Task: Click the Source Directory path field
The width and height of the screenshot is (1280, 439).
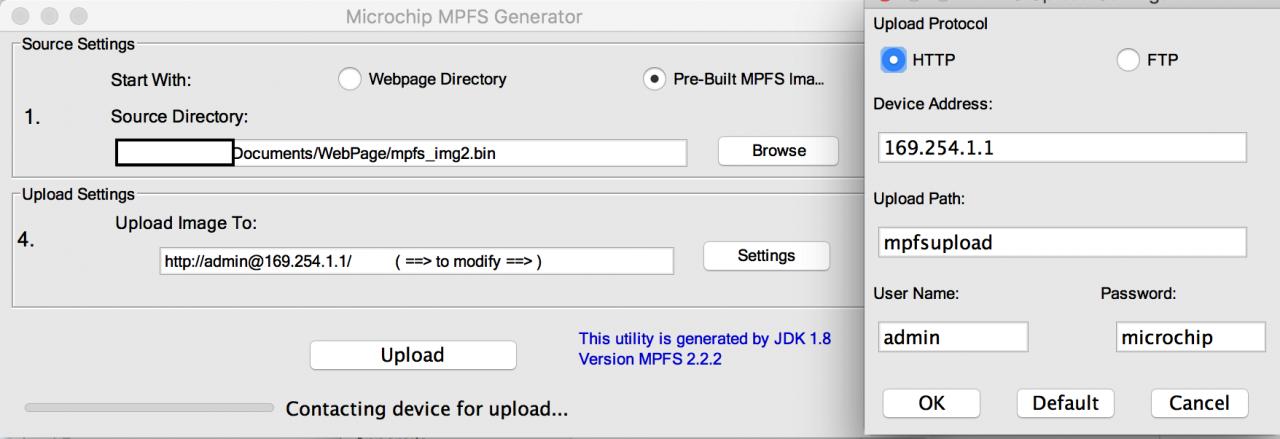Action: pos(402,152)
